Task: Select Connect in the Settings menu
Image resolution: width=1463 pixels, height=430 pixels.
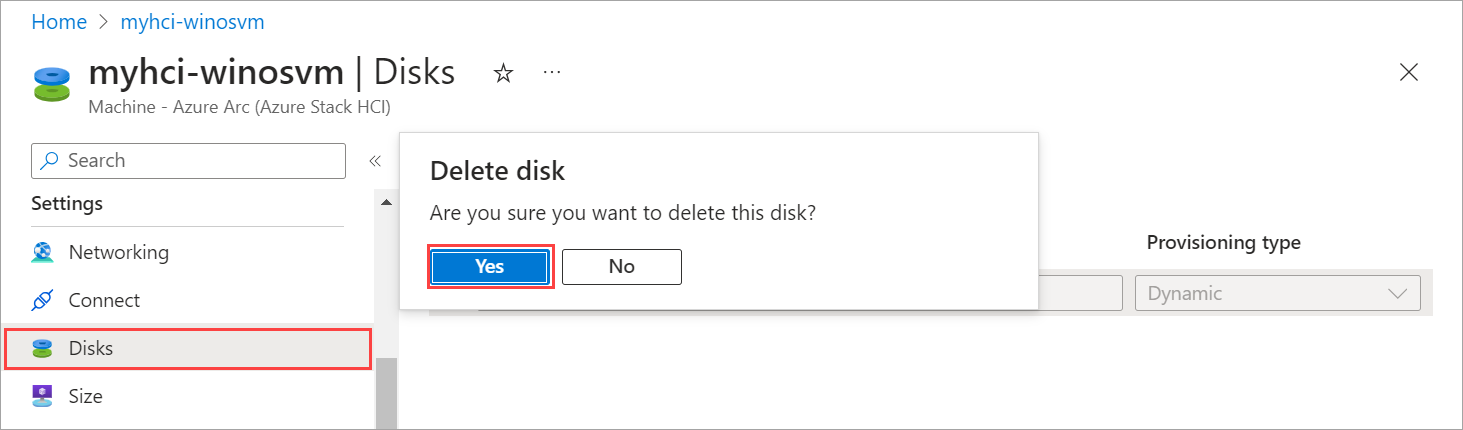Action: pyautogui.click(x=104, y=301)
